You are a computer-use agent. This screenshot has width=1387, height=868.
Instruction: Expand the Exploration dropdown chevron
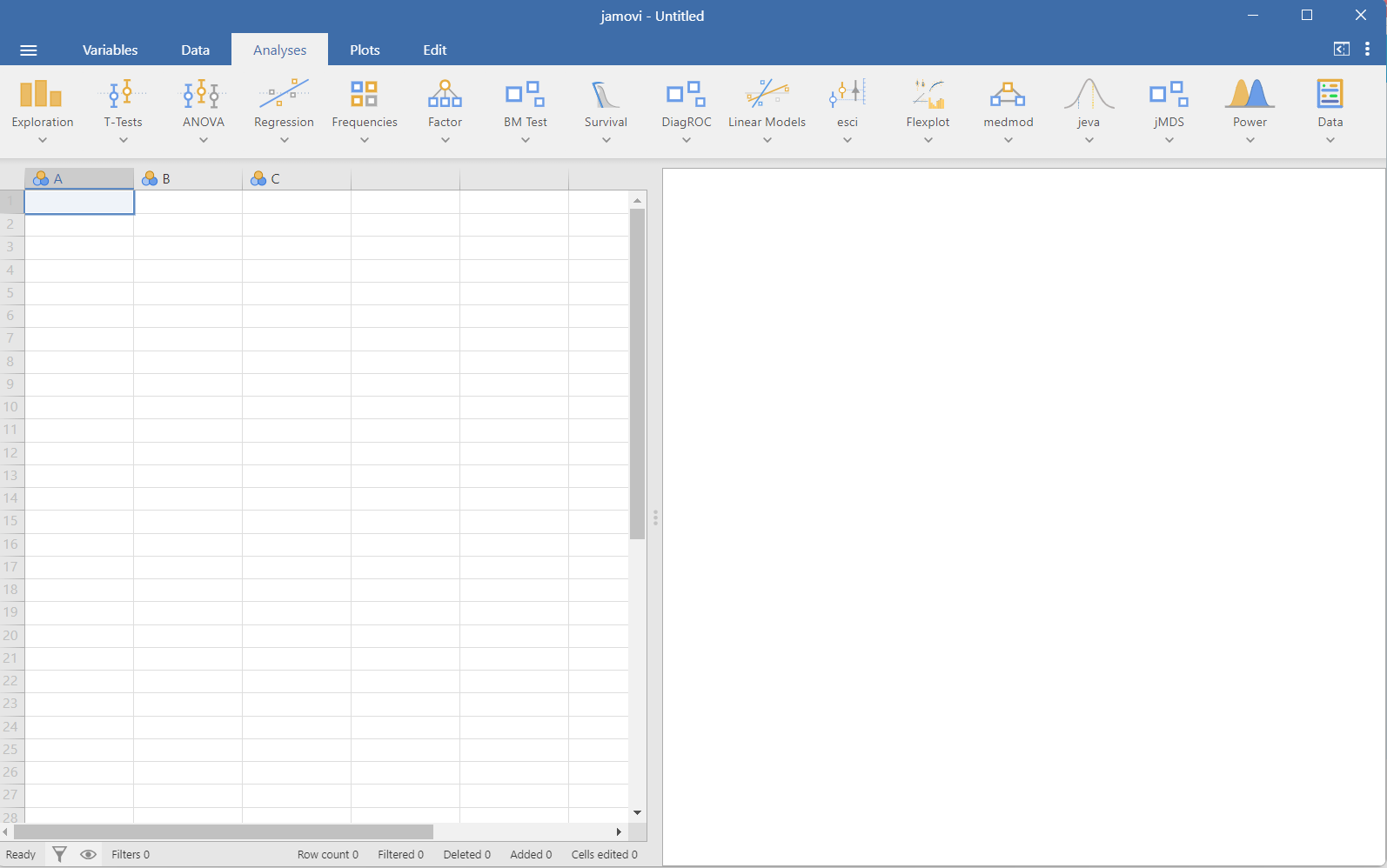43,140
